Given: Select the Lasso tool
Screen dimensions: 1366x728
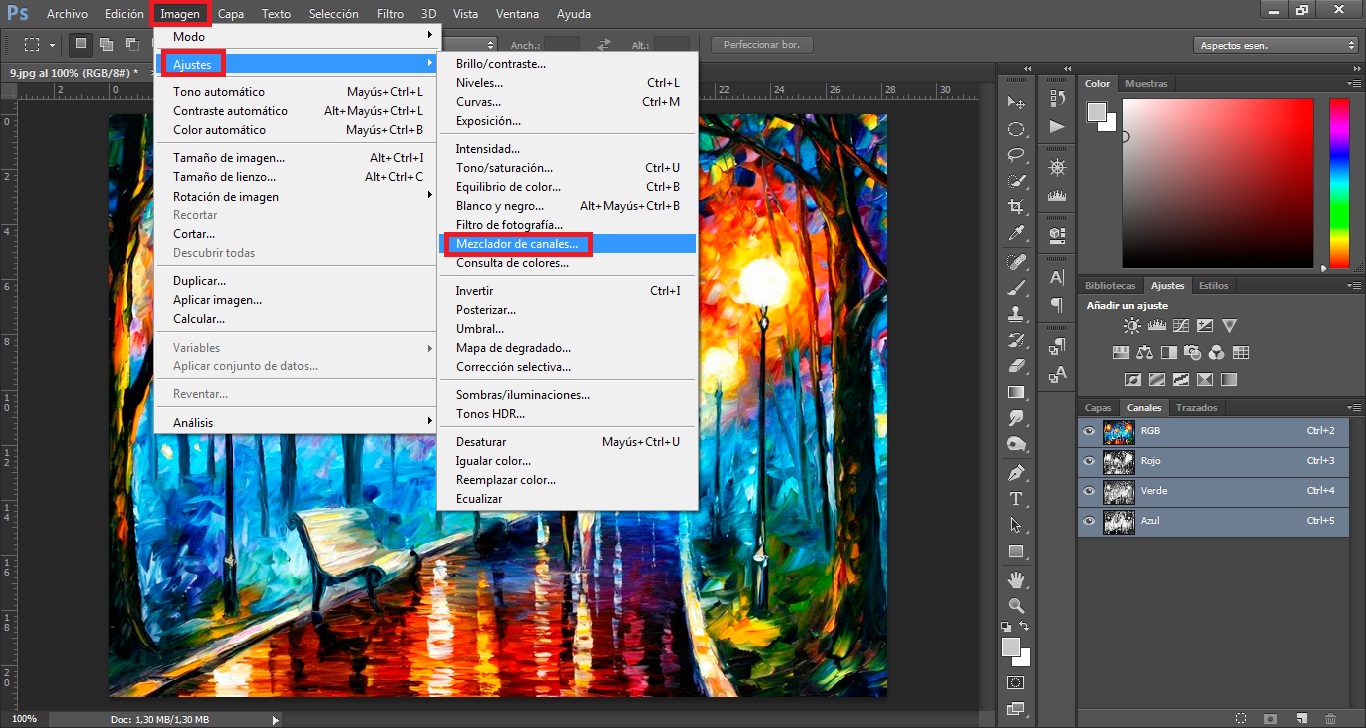Looking at the screenshot, I should tap(1016, 155).
